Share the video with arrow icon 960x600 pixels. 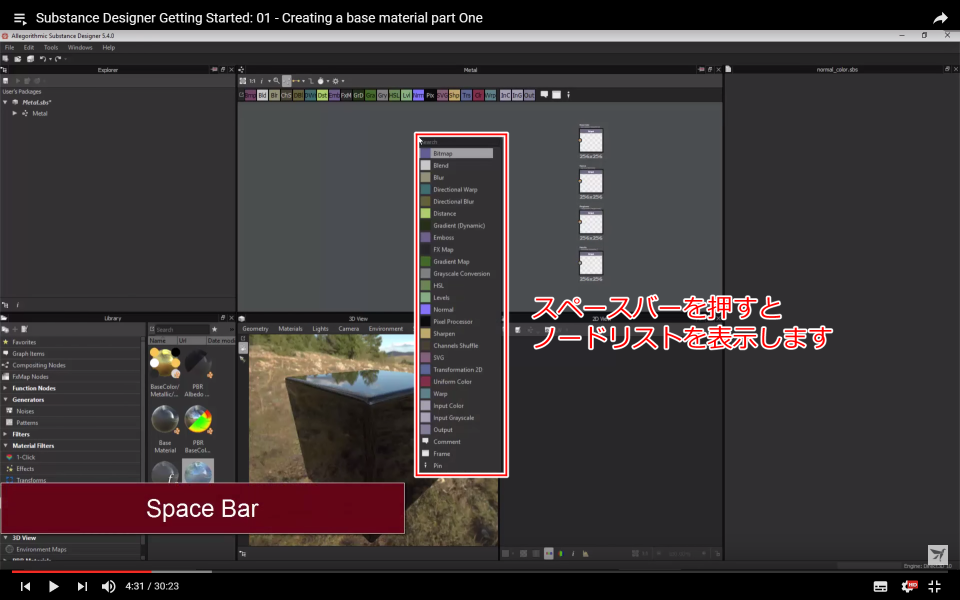tap(940, 18)
